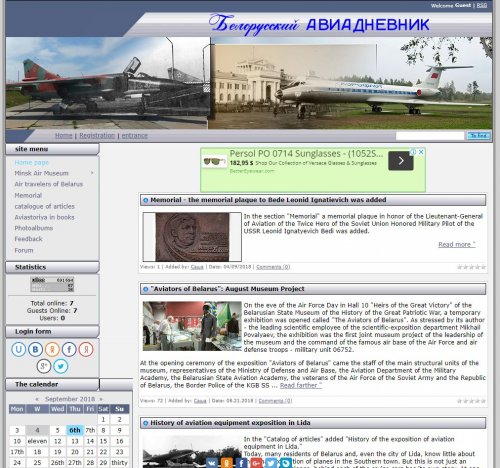Click the blue bullet beside the Lida exposition headline
The height and width of the screenshot is (468, 500).
145,423
